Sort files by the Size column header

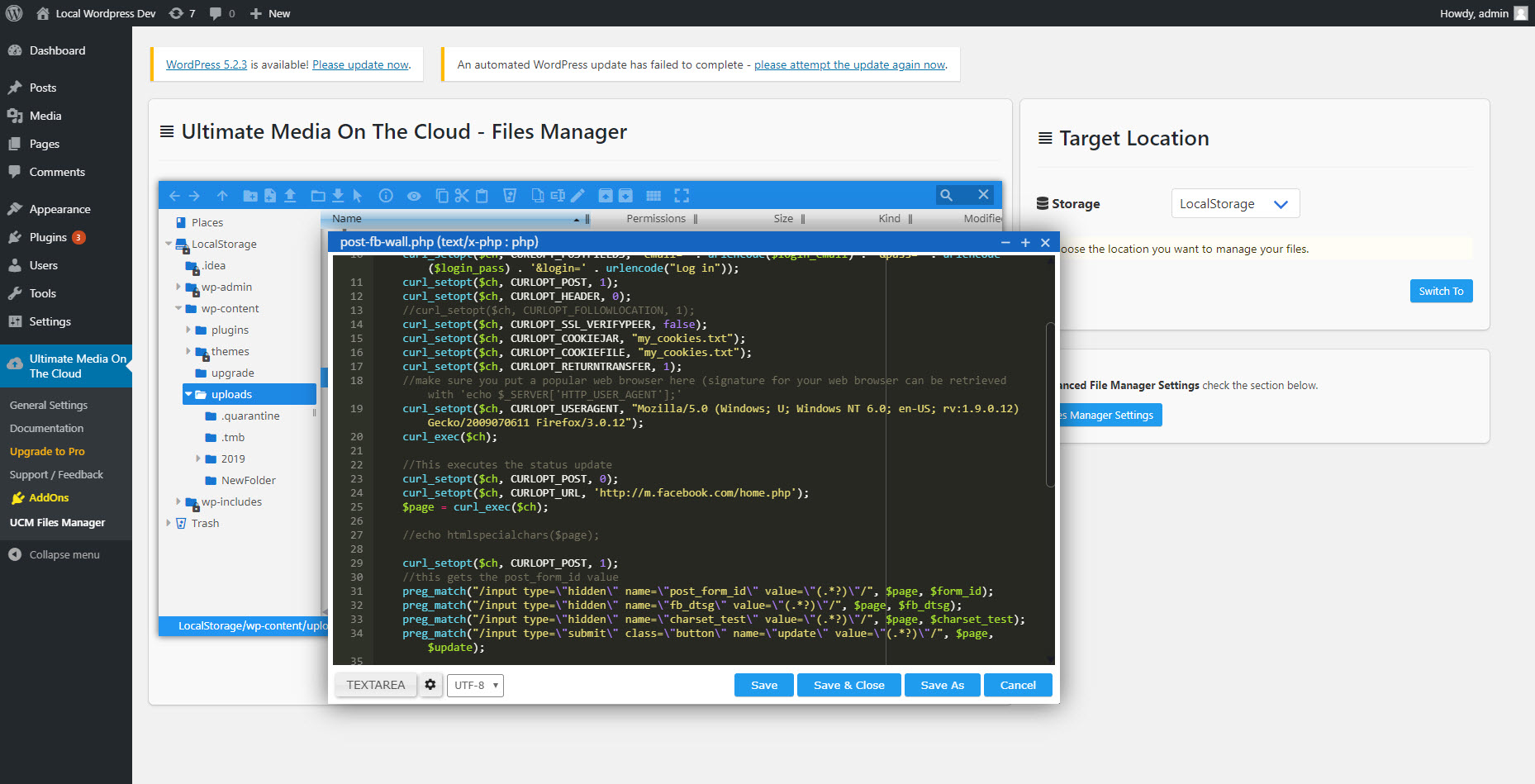pos(783,219)
